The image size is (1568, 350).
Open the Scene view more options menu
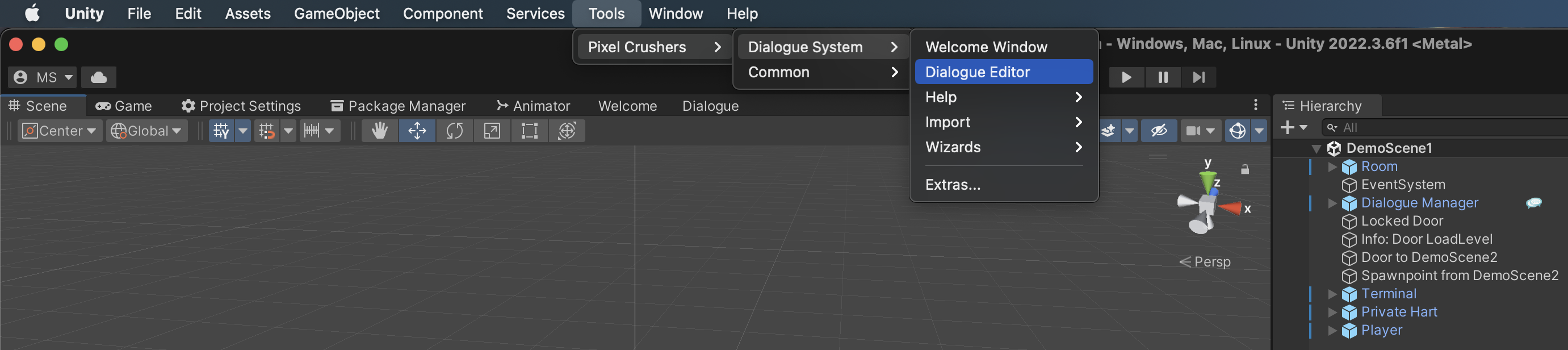(x=1256, y=105)
